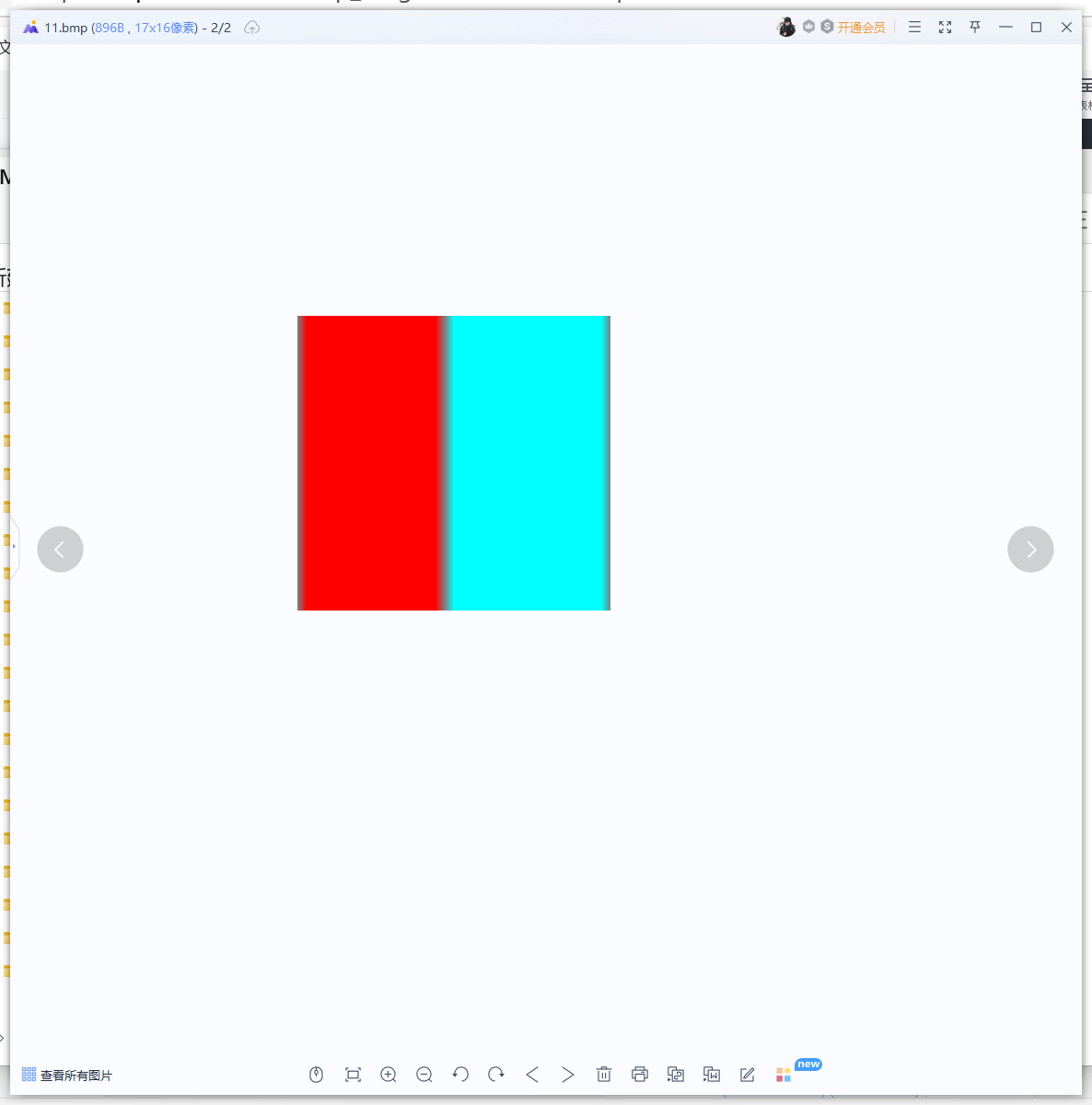Minimize the image viewer window
The image size is (1092, 1105).
[1005, 28]
